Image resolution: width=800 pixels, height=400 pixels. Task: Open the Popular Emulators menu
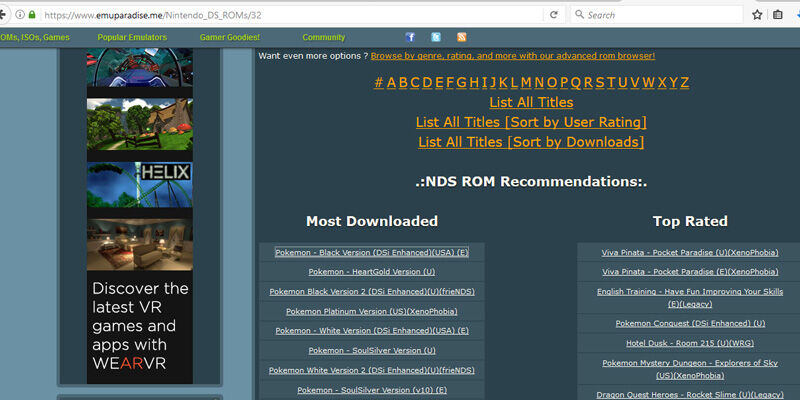[x=132, y=37]
